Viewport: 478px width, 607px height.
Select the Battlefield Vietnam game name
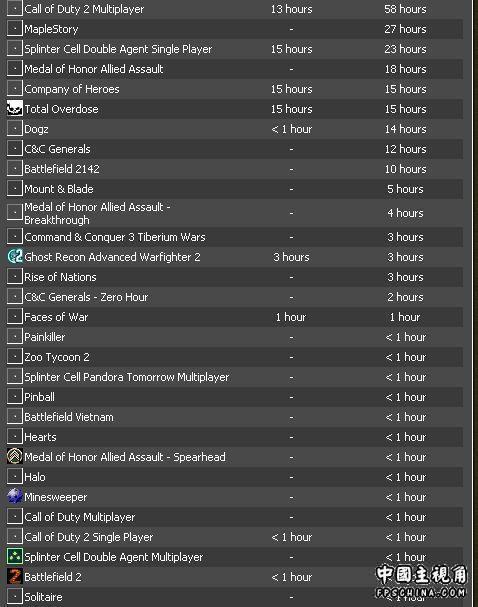69,417
